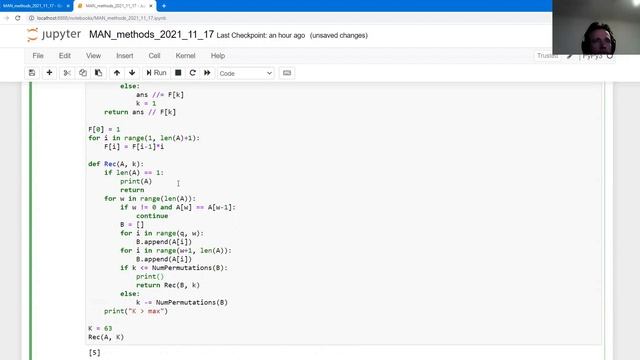Click the 'return Rec(B, k)' line
640x360 pixels.
coord(168,285)
